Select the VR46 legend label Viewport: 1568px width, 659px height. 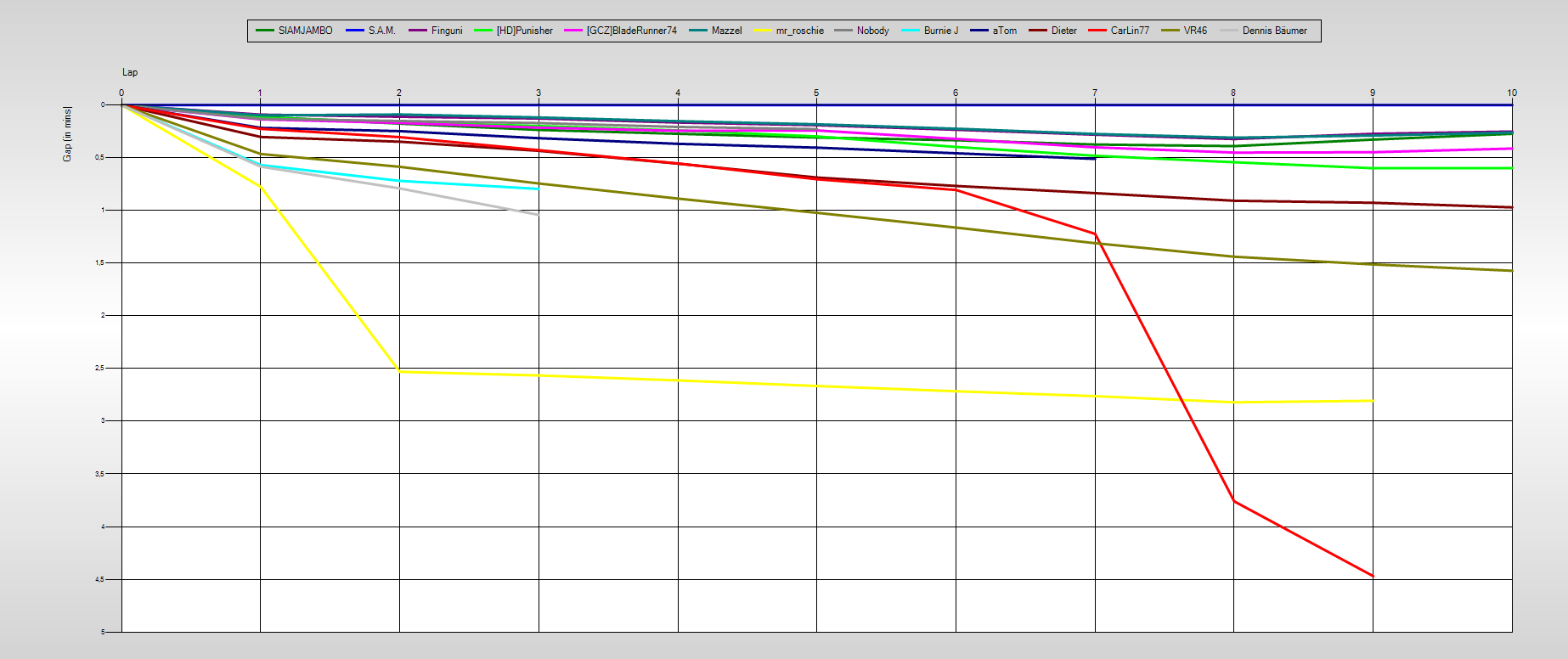coord(1194,31)
